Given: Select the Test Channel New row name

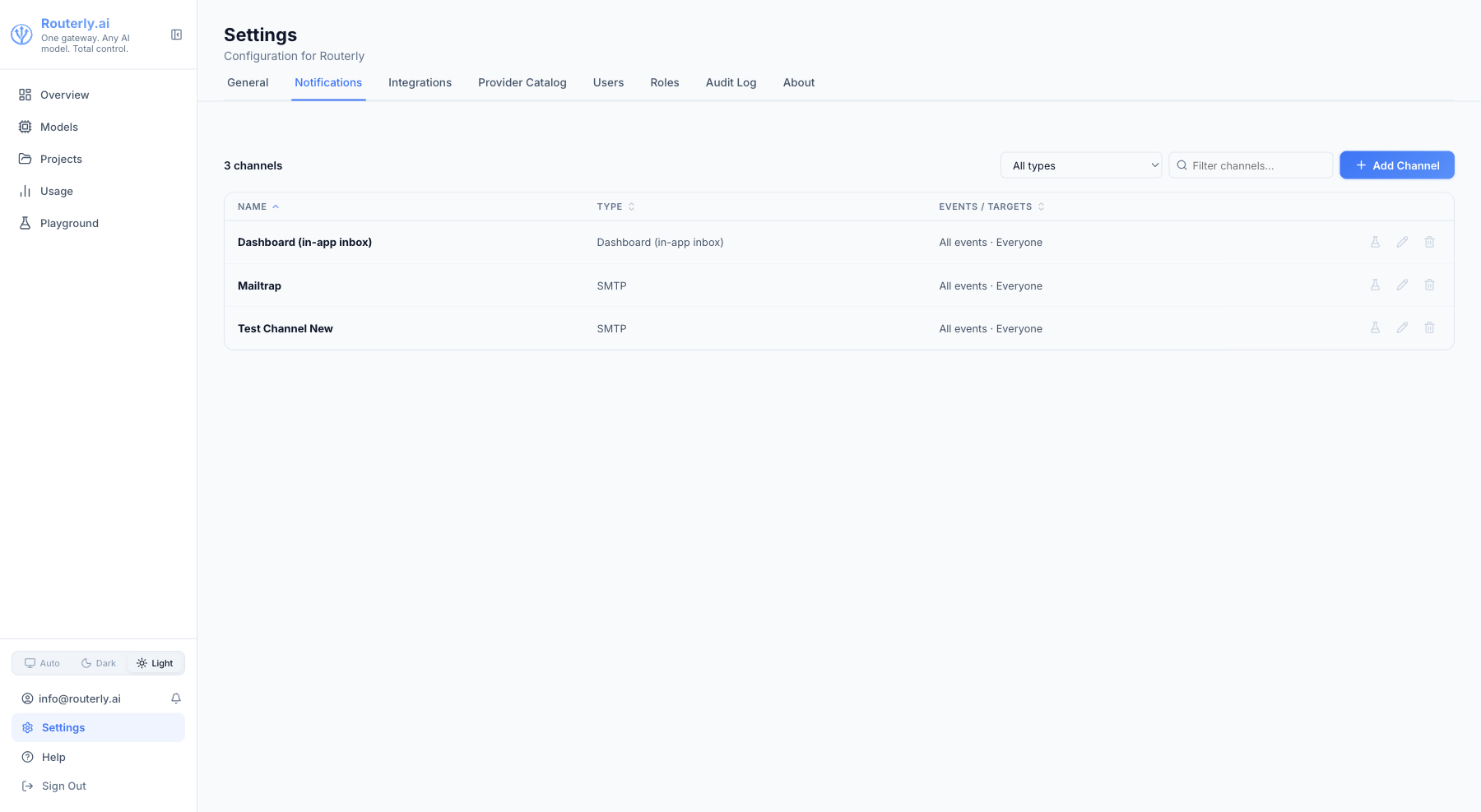Looking at the screenshot, I should [286, 328].
